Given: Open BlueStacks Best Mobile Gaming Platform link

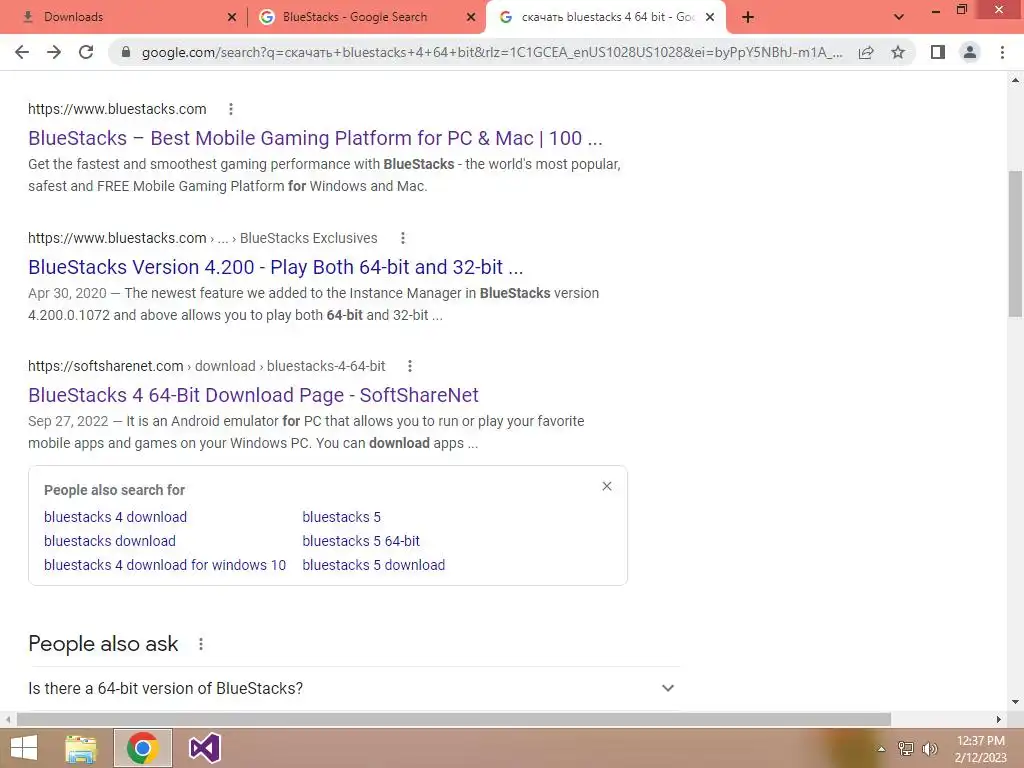Looking at the screenshot, I should (x=315, y=138).
